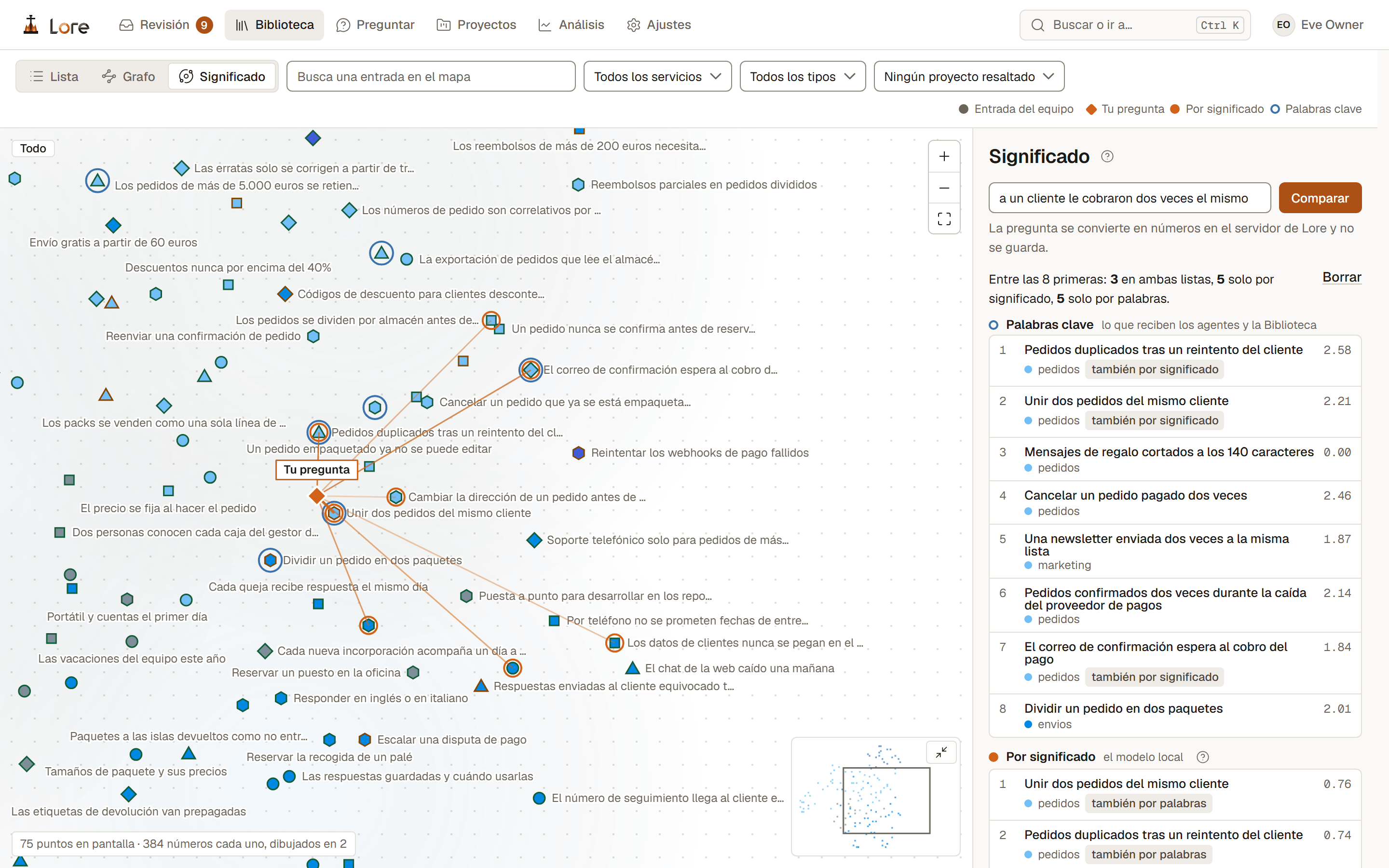Click 'Busca una entrada en el mapa' field

[x=431, y=76]
